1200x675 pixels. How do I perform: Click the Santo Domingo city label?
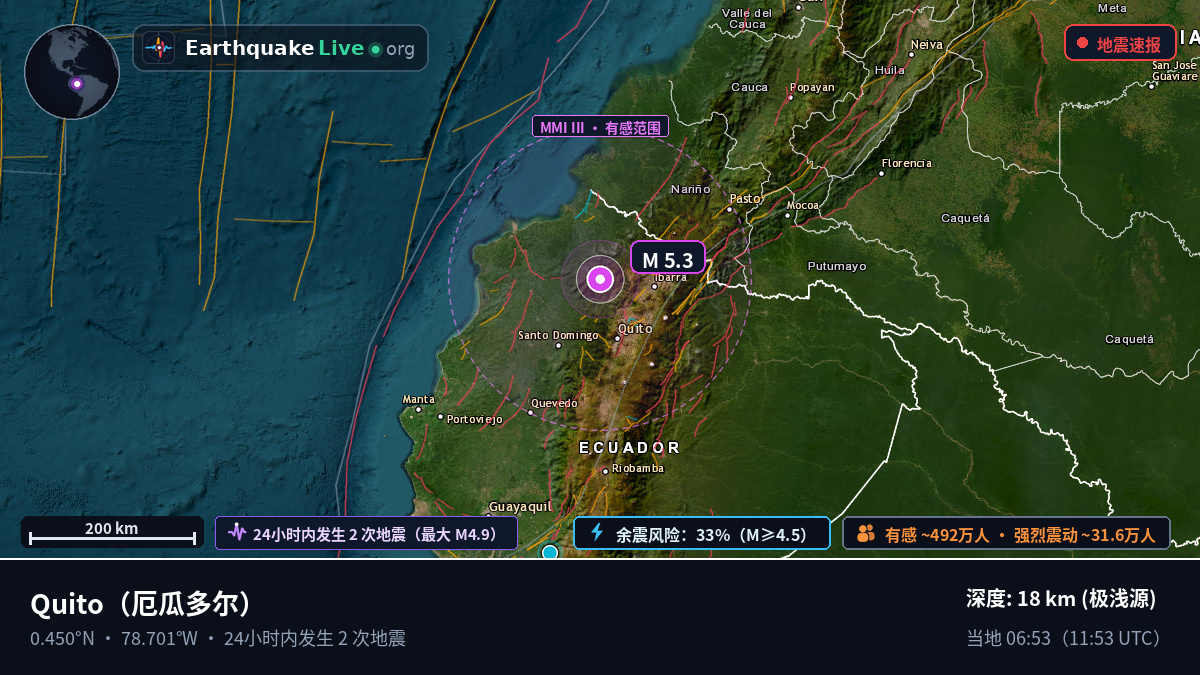click(x=558, y=335)
